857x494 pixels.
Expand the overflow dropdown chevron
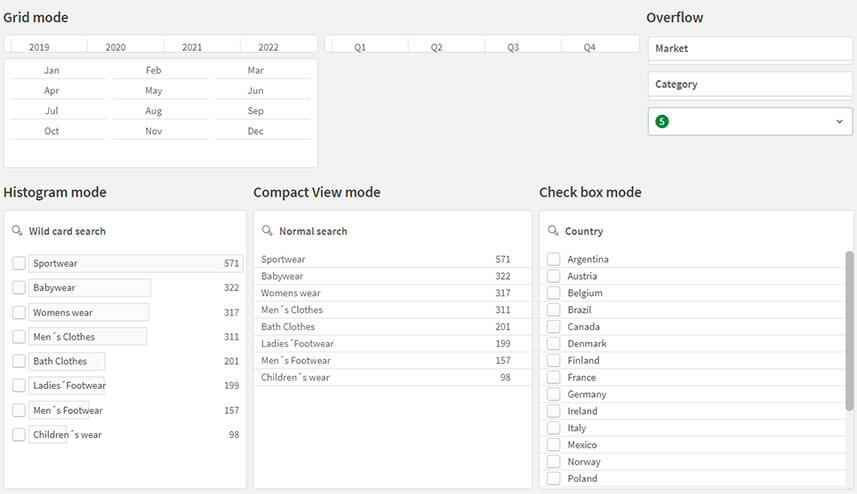click(x=839, y=121)
